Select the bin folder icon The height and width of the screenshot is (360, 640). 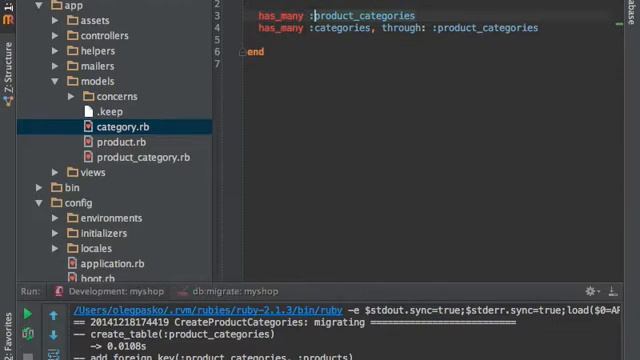click(x=57, y=187)
